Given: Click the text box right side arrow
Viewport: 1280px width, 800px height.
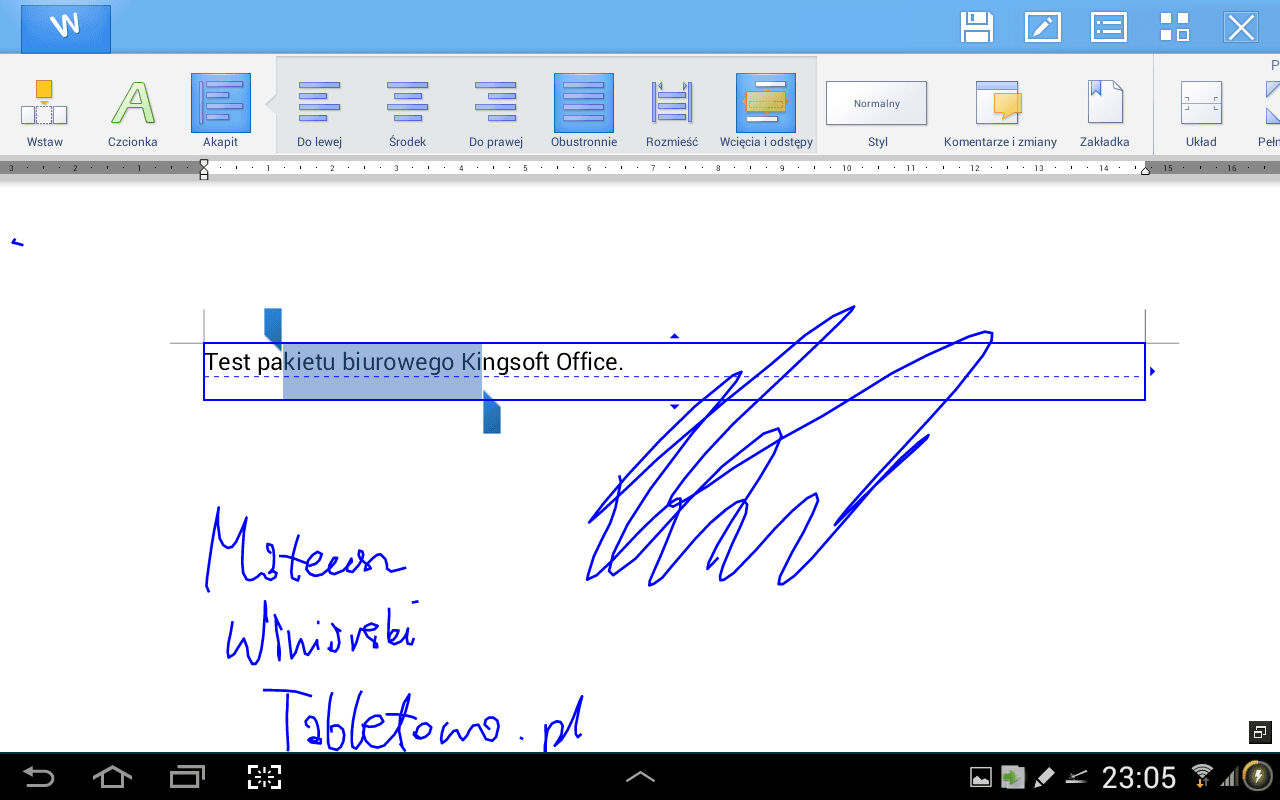Looking at the screenshot, I should pyautogui.click(x=1152, y=372).
